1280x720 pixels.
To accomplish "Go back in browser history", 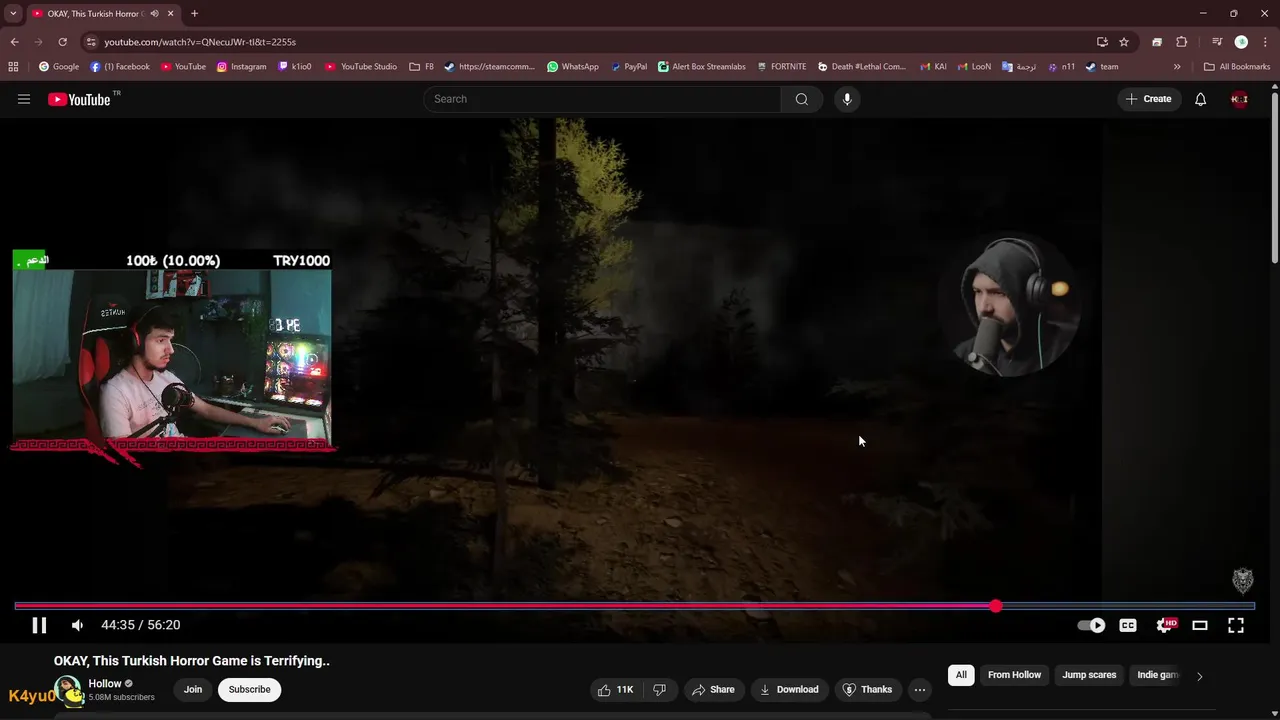I will [x=14, y=42].
